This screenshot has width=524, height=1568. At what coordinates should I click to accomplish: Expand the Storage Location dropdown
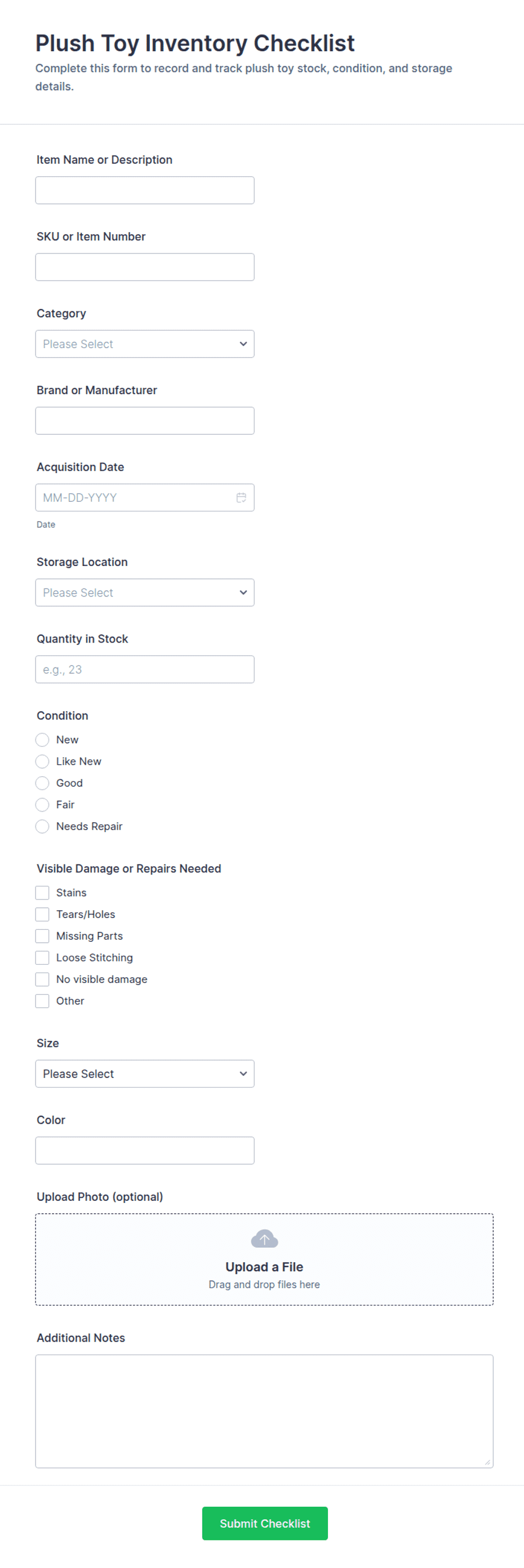click(x=145, y=593)
